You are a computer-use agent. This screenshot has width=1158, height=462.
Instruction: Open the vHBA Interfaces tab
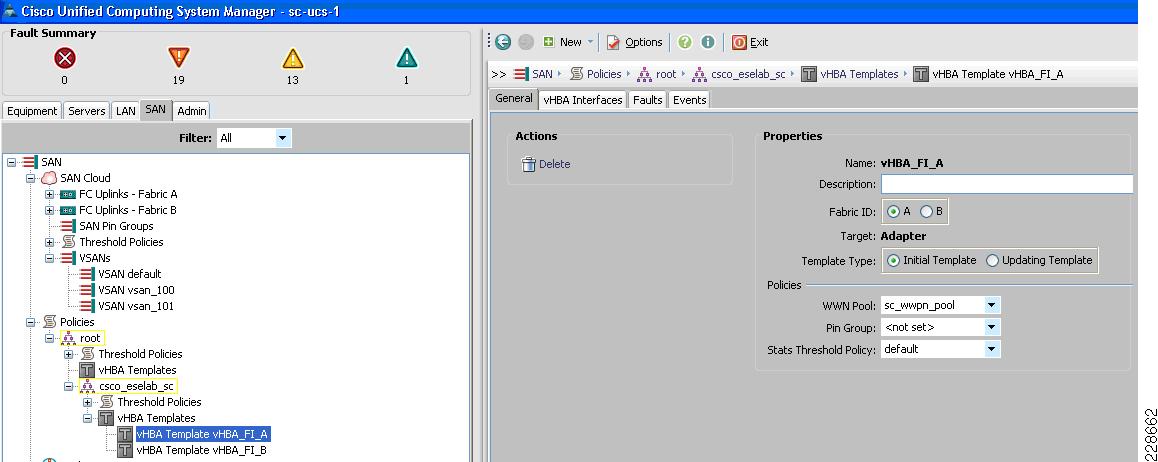click(x=583, y=100)
